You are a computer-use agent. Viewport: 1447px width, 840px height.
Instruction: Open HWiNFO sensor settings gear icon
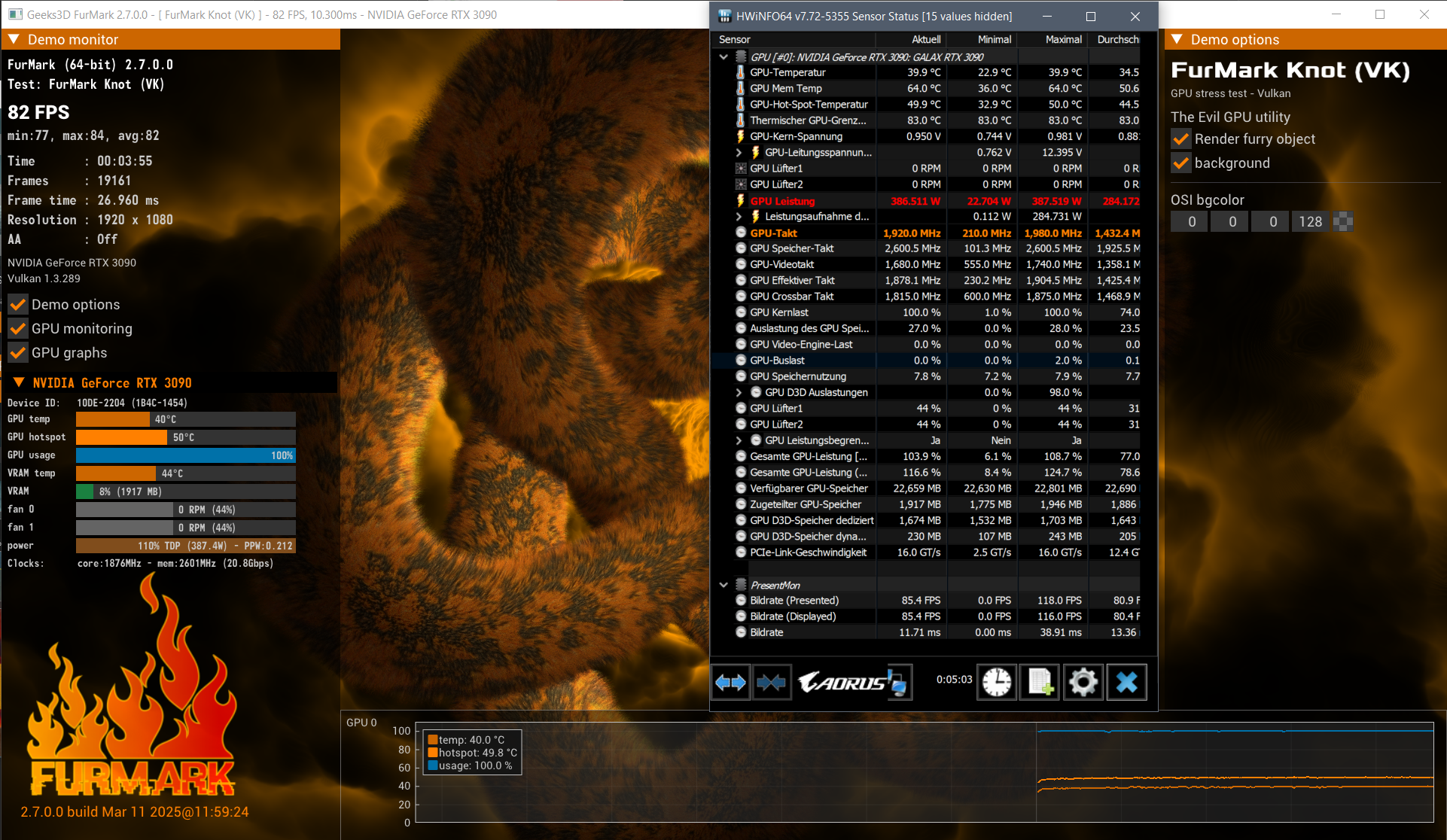coord(1083,682)
